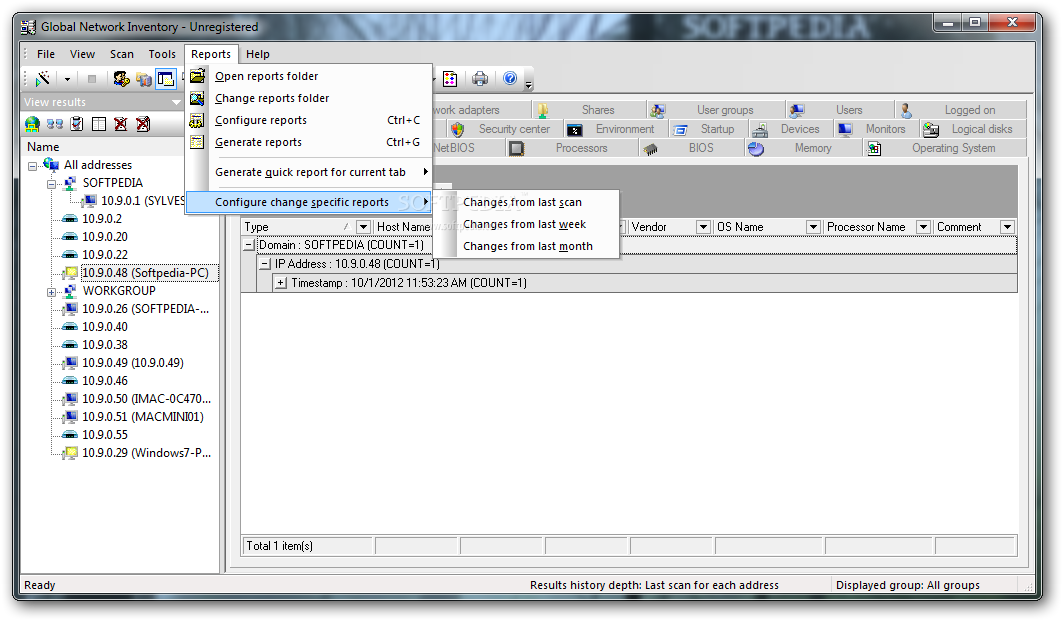1063x621 pixels.
Task: Click the colored list options toolbar icon
Action: coord(450,79)
